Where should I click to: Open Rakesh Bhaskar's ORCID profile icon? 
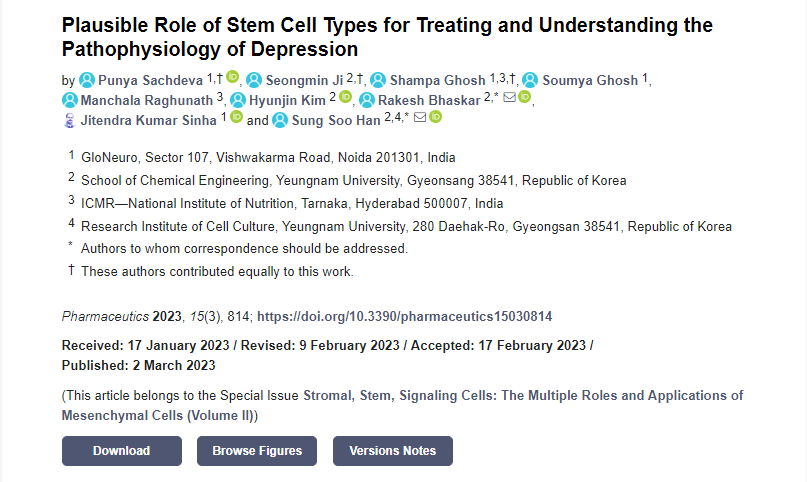(526, 97)
